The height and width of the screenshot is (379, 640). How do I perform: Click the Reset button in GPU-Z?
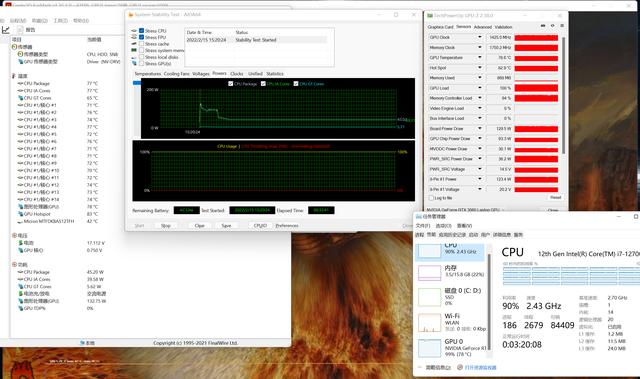[556, 197]
